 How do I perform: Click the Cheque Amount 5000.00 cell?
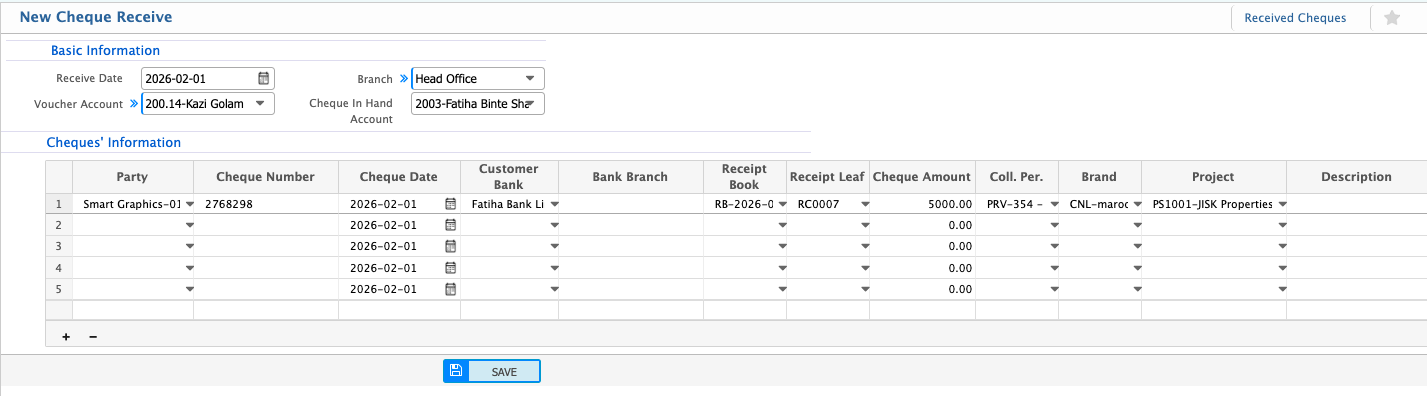click(x=922, y=204)
